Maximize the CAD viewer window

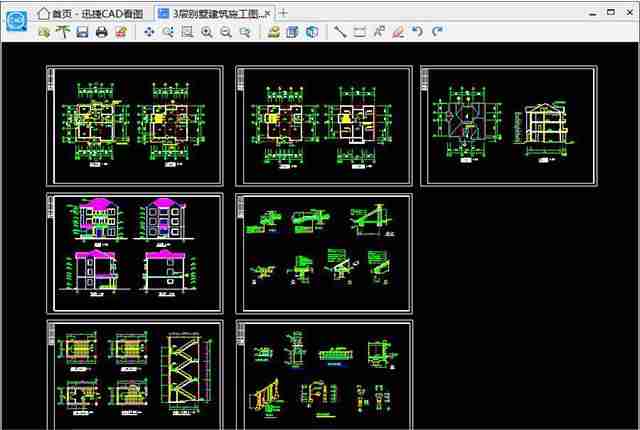(x=611, y=13)
